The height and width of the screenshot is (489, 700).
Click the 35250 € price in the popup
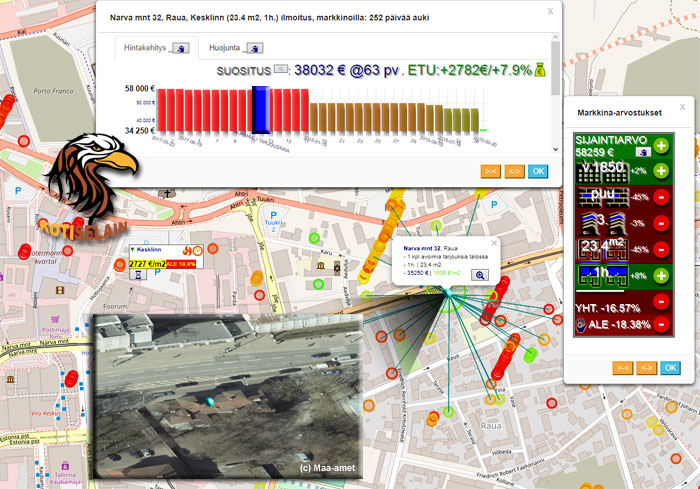(x=417, y=272)
